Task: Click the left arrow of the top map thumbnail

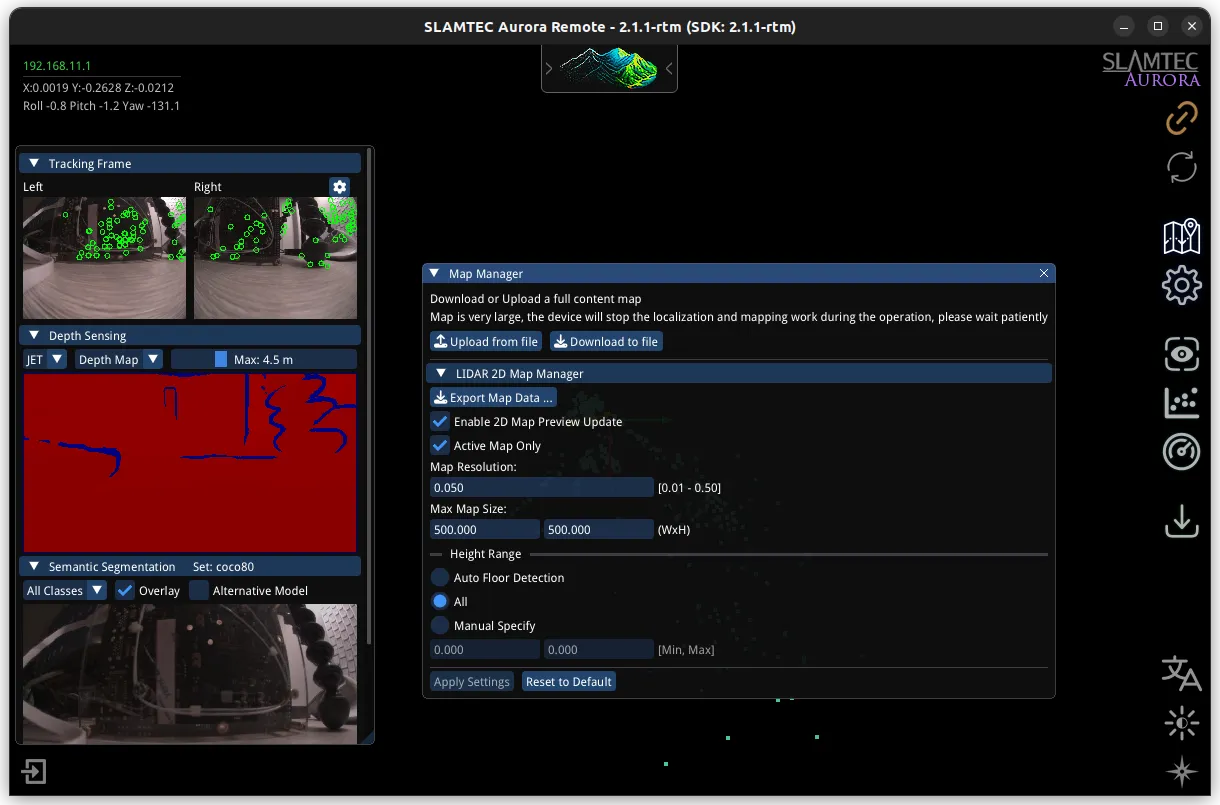Action: coord(549,69)
